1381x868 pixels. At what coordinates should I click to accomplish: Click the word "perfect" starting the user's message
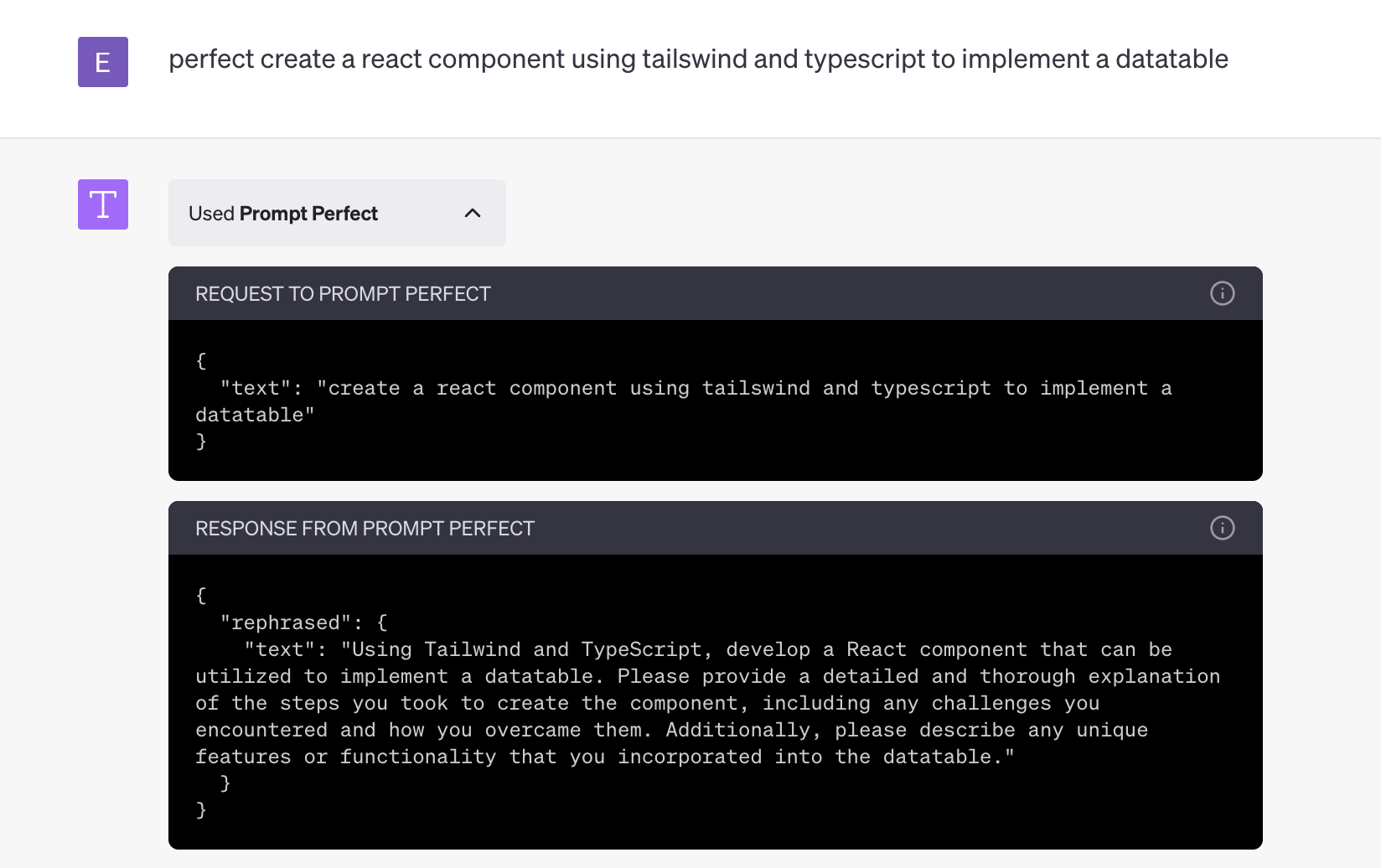click(x=211, y=59)
